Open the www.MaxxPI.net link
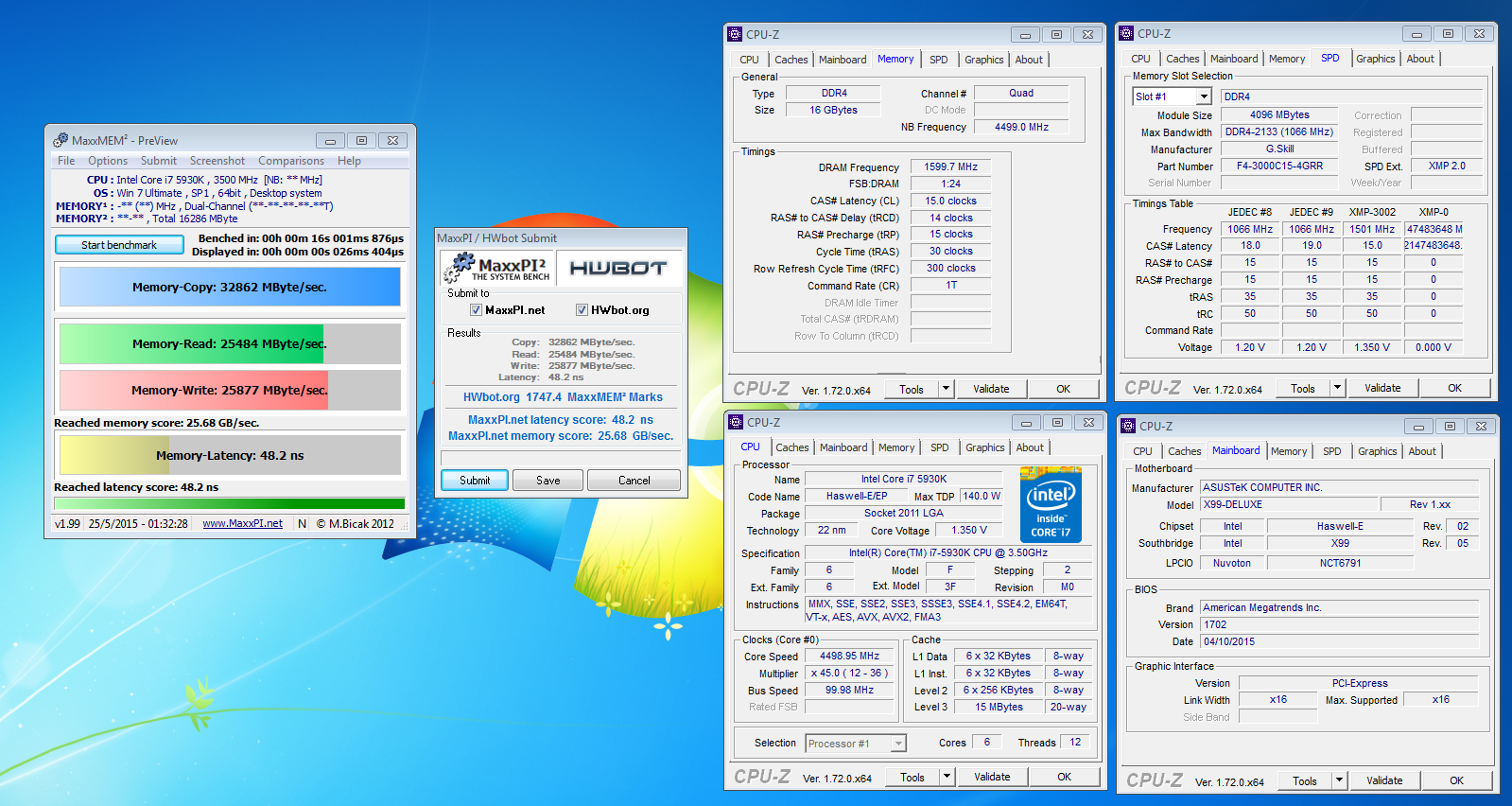 (242, 523)
